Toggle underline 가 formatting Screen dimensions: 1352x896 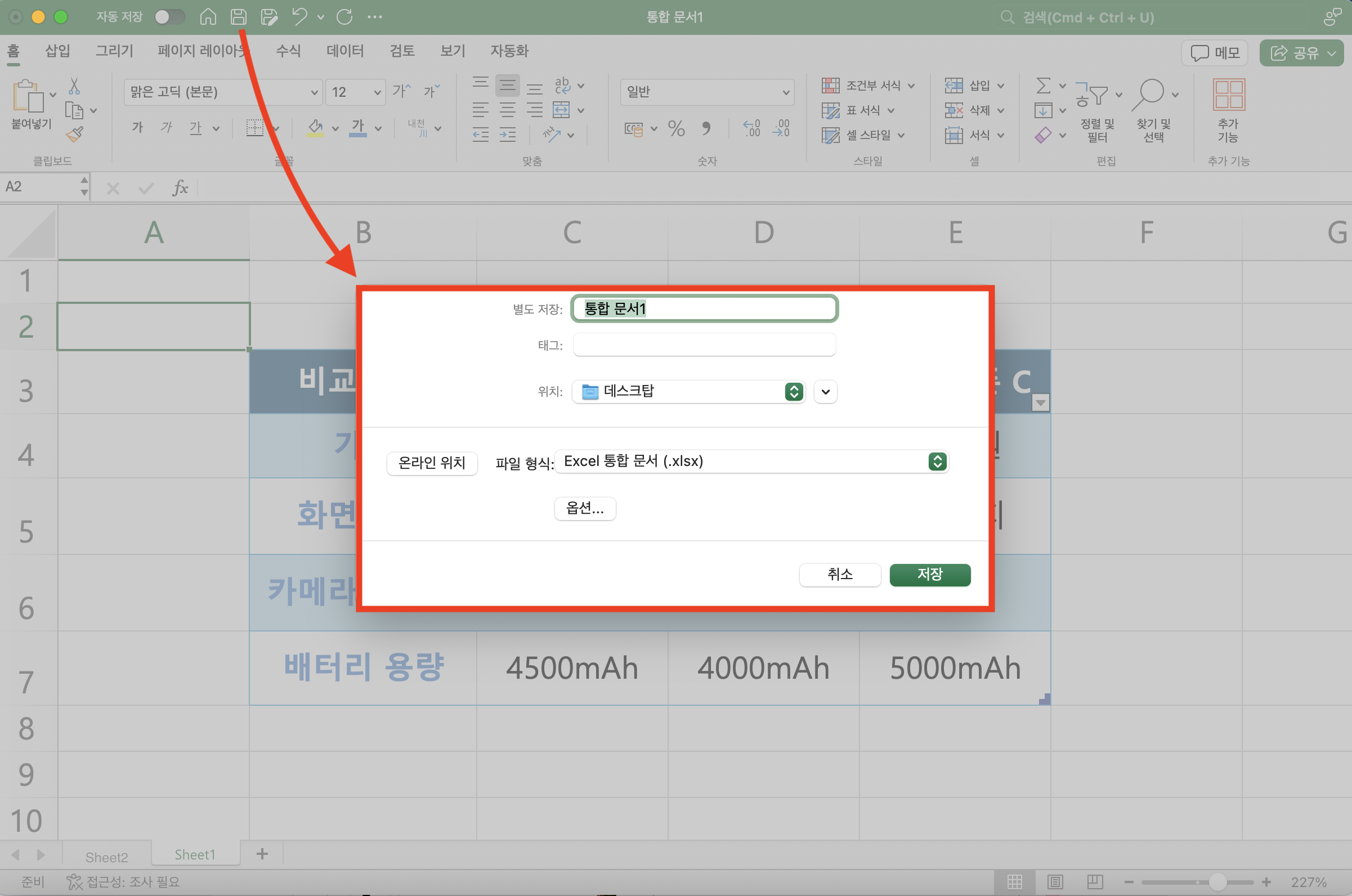tap(195, 127)
